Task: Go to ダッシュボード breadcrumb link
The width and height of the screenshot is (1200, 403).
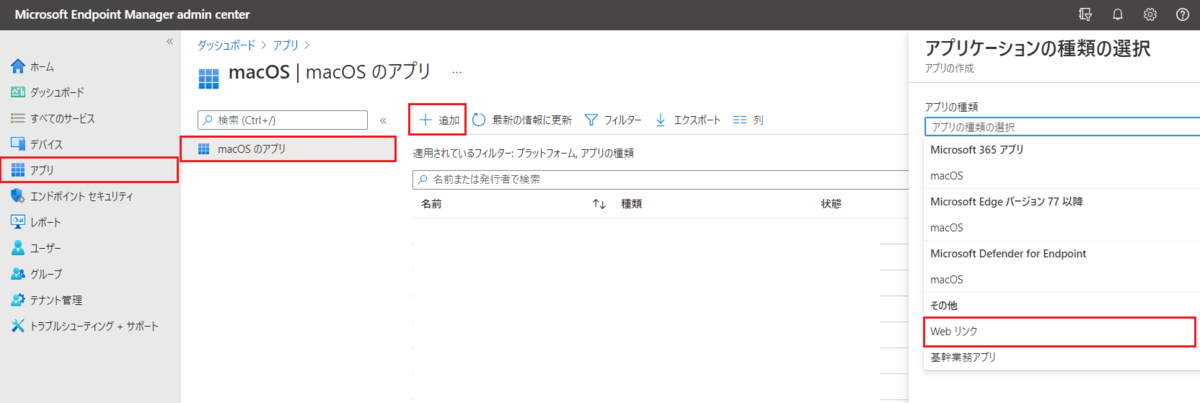Action: point(226,45)
